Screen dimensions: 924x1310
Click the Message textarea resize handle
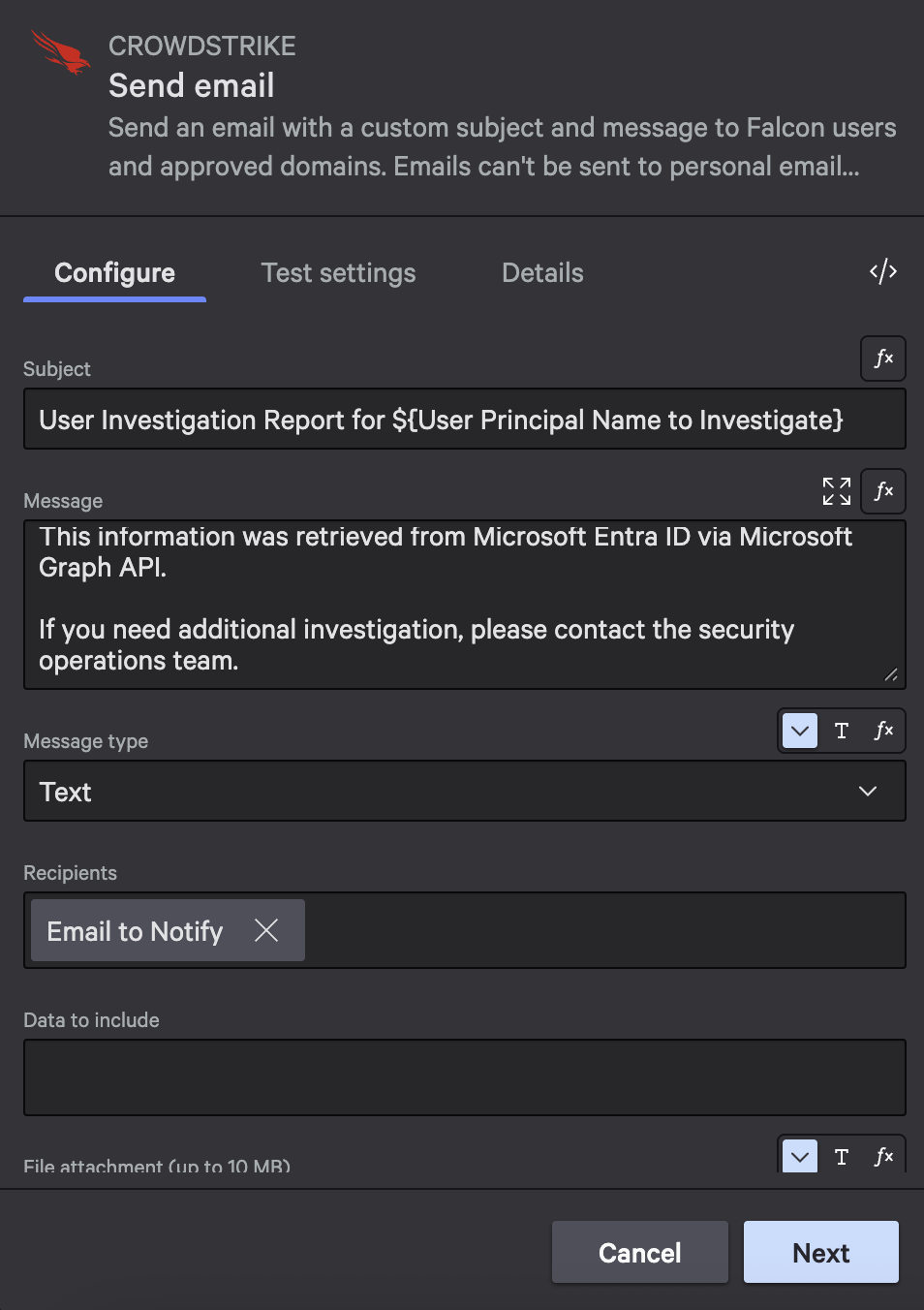coord(890,675)
